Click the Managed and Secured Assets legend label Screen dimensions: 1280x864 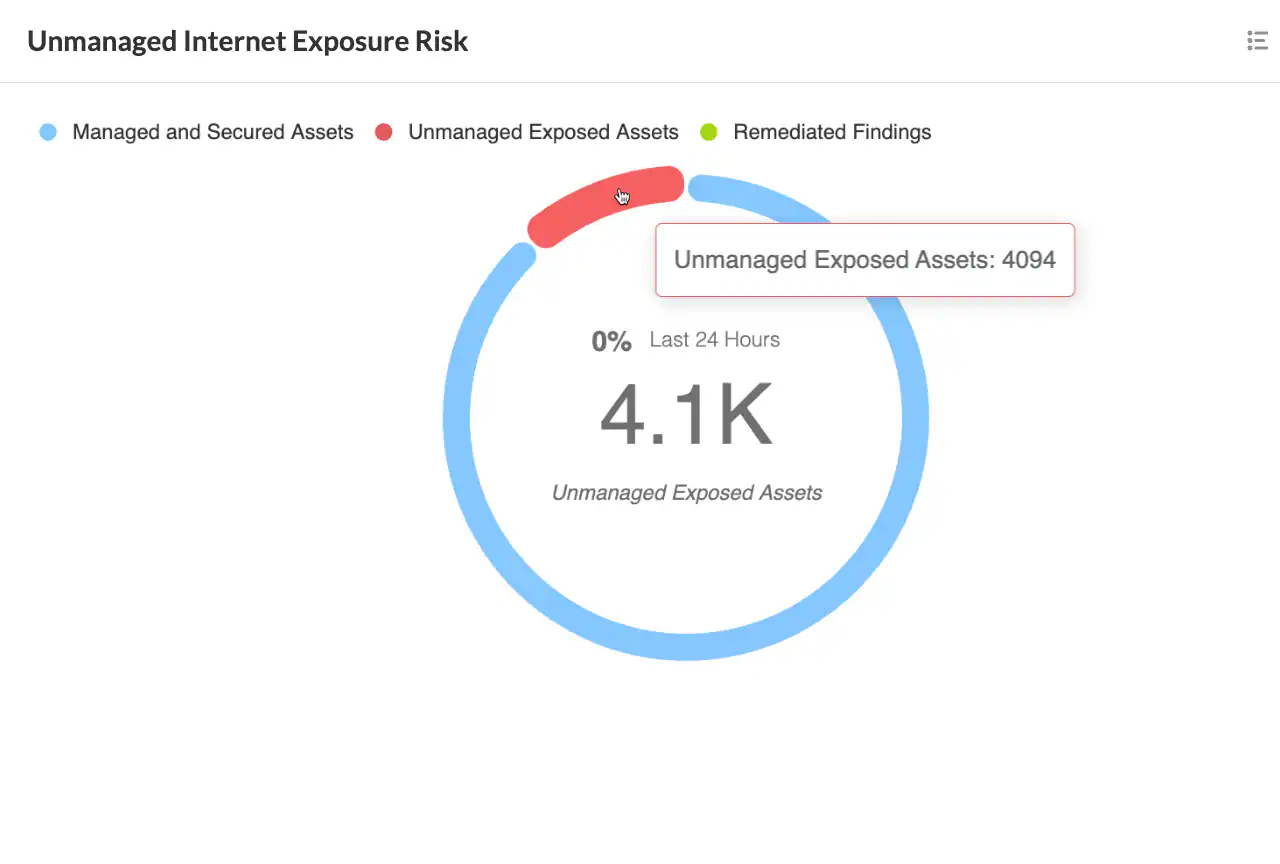pyautogui.click(x=213, y=132)
